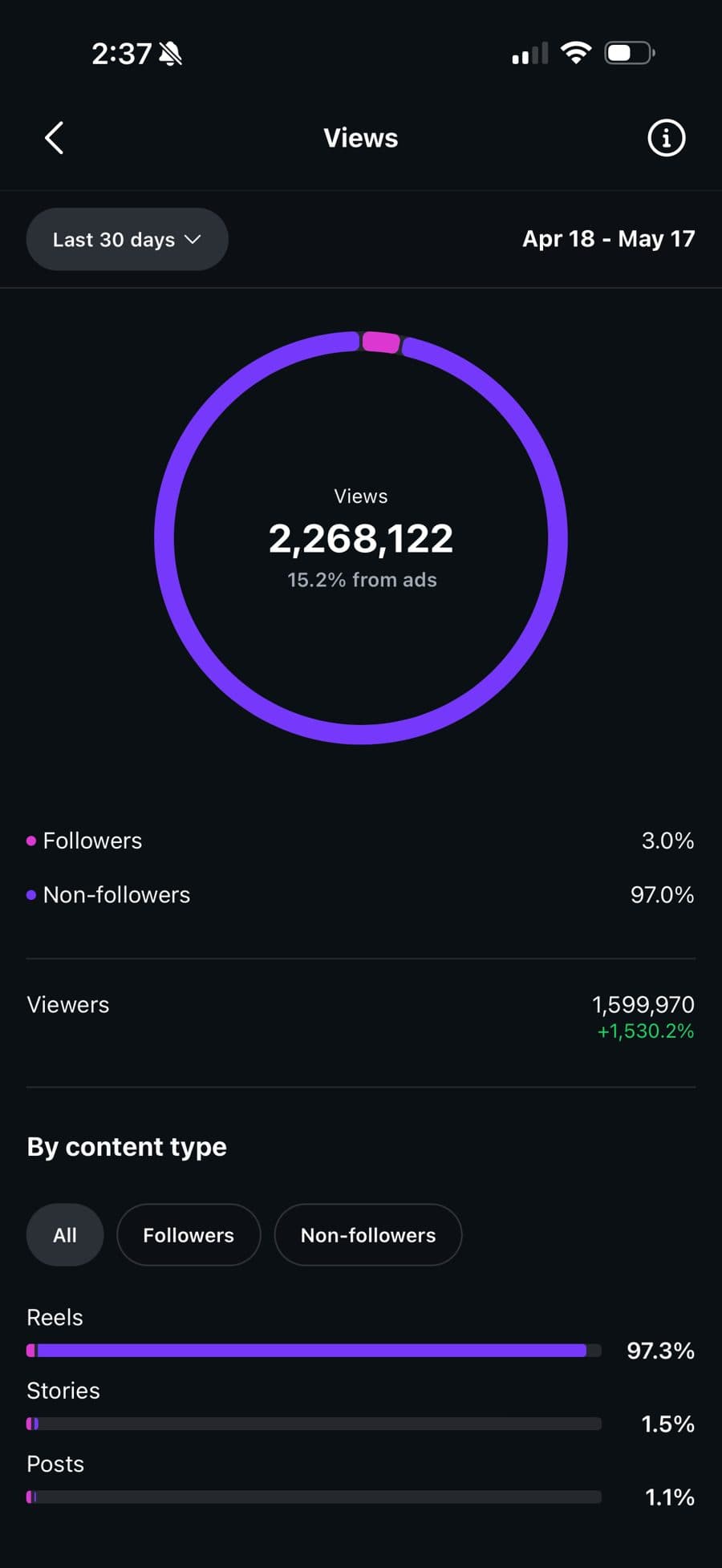This screenshot has width=722, height=1568.
Task: Tap the Followers legend row label
Action: [92, 841]
